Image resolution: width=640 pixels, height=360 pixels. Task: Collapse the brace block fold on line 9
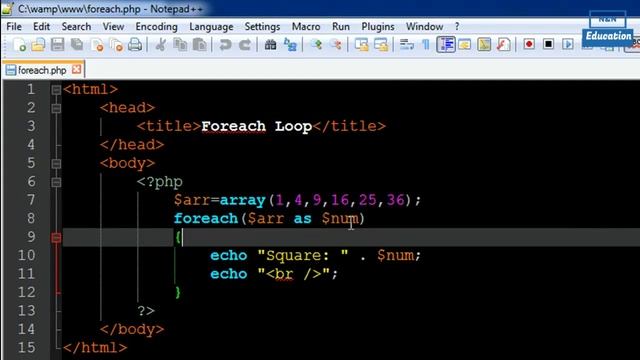56,238
